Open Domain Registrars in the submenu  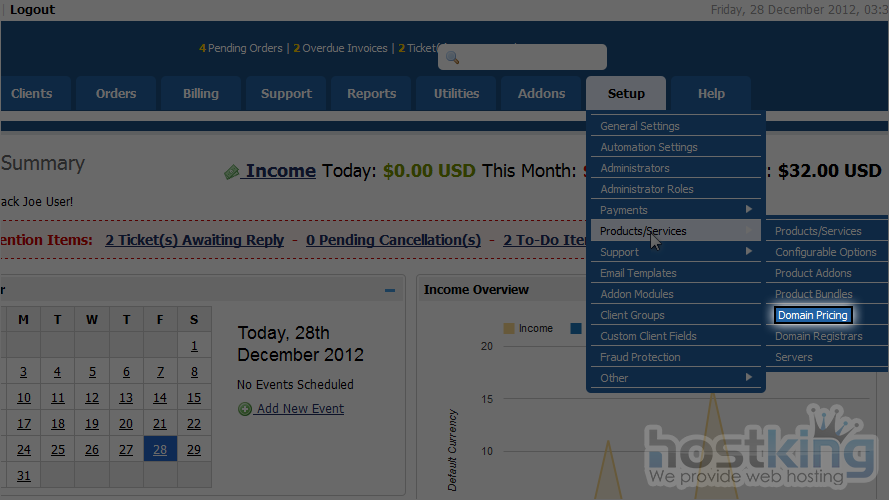pos(818,336)
